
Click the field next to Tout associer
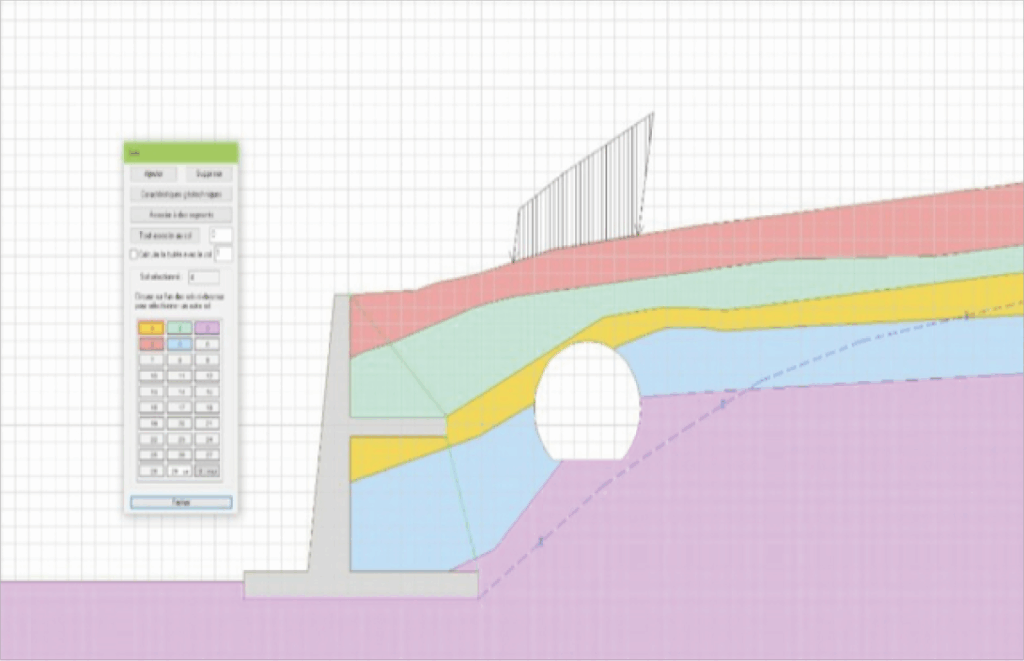coord(221,235)
